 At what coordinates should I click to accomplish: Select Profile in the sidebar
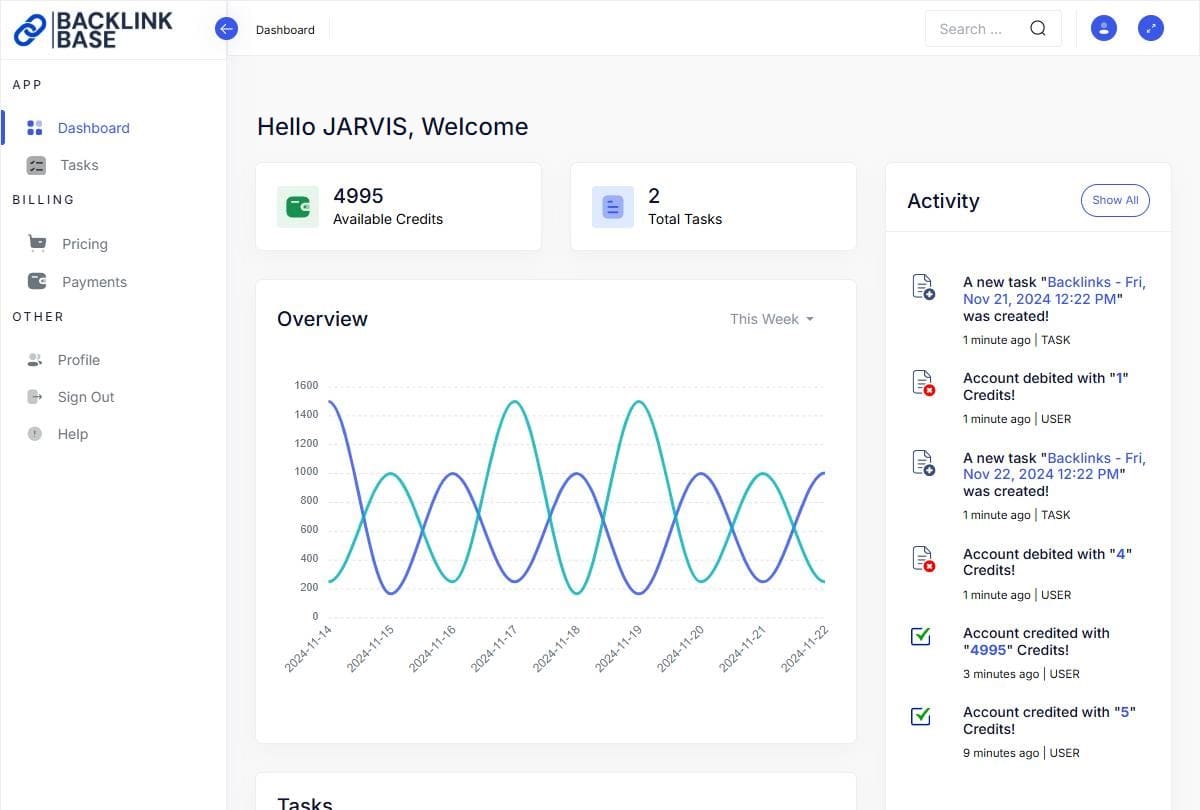[x=78, y=360]
